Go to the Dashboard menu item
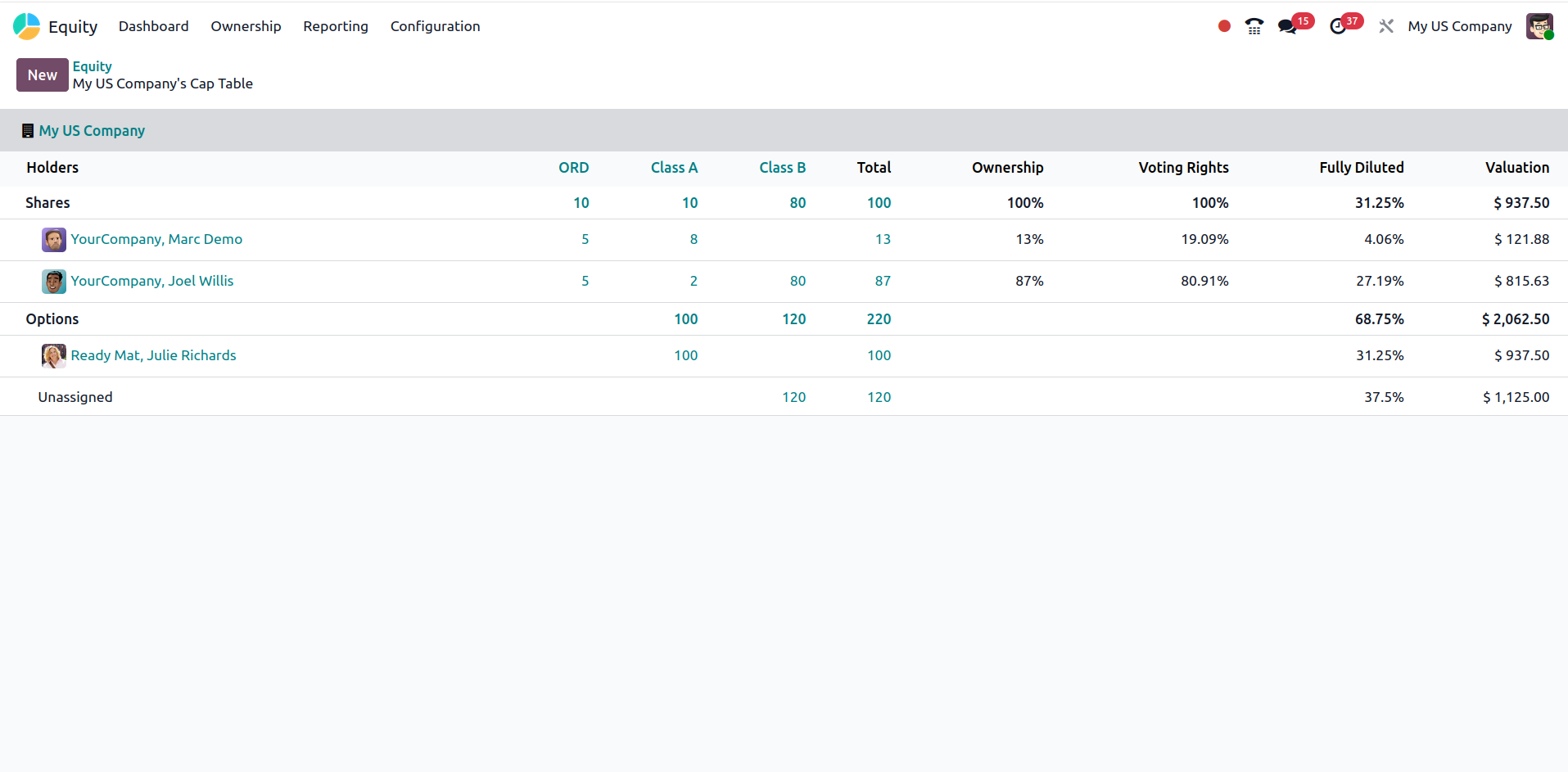This screenshot has height=772, width=1568. [153, 26]
